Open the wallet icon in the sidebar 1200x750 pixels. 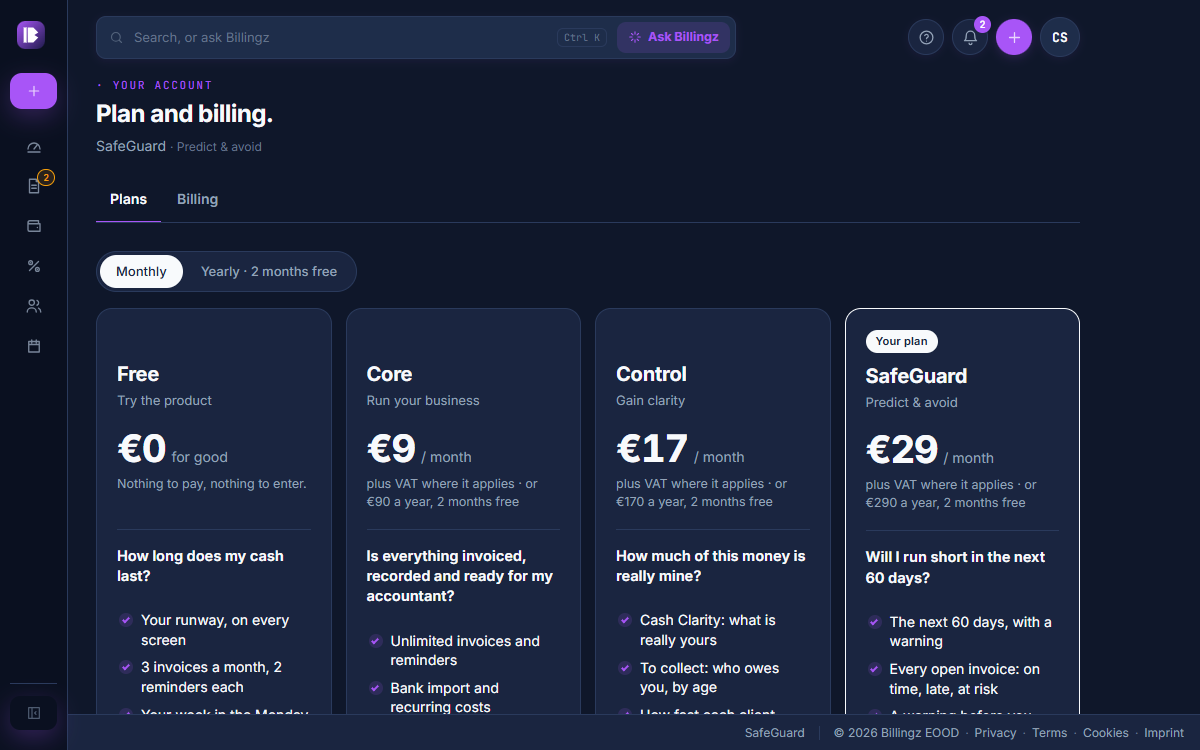click(x=34, y=226)
